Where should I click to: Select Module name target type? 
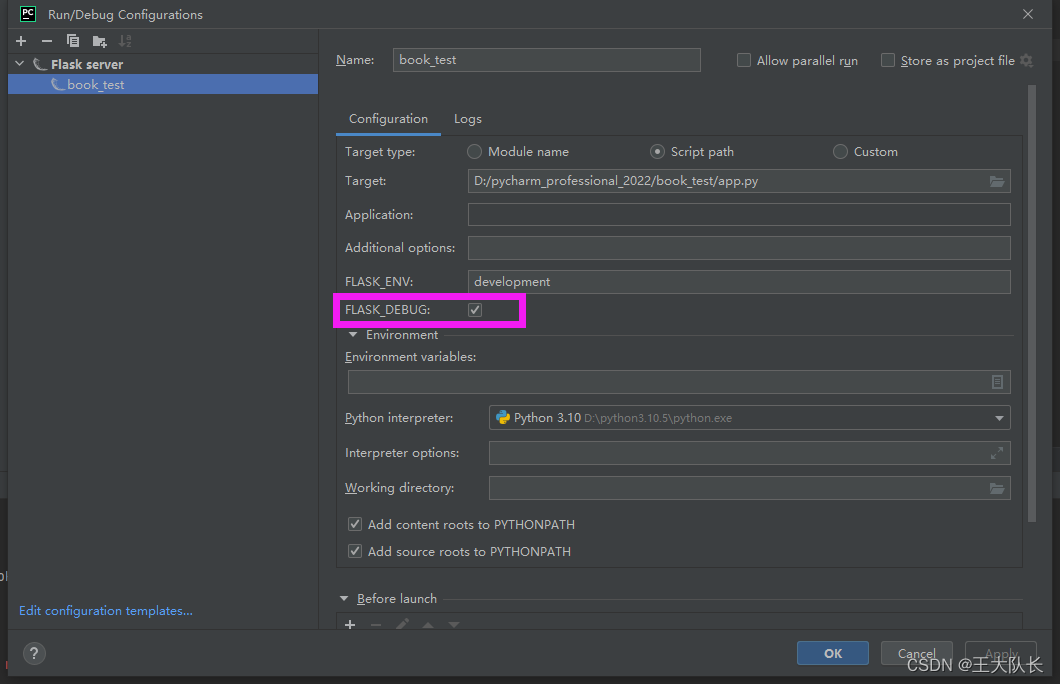point(475,151)
